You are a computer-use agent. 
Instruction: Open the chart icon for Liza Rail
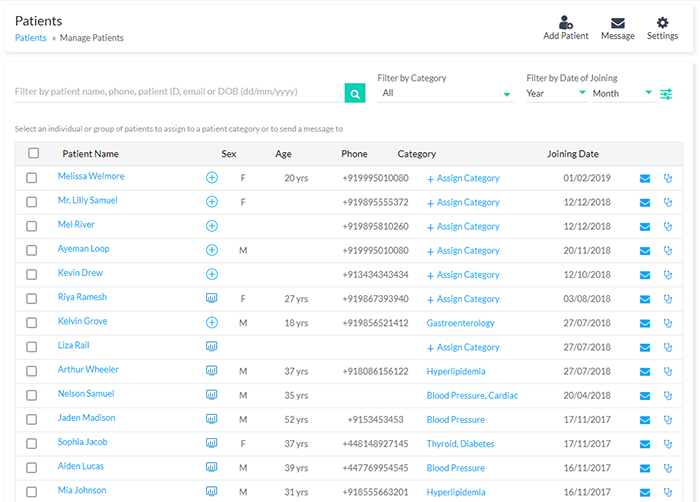(x=212, y=346)
